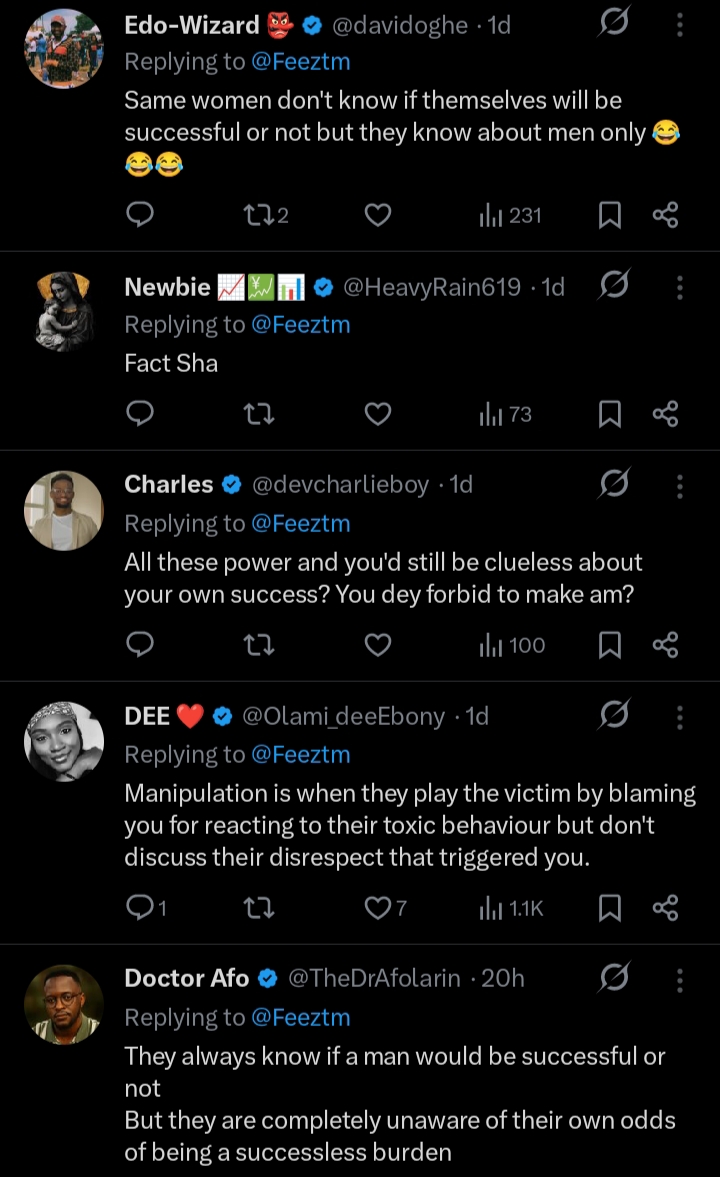Share DEE's tweet about manipulation

pyautogui.click(x=665, y=907)
